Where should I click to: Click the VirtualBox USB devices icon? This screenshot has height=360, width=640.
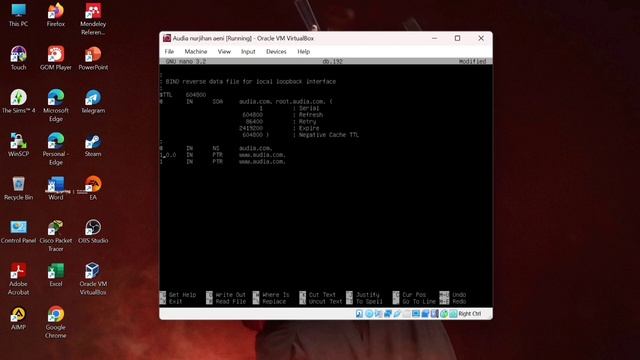coord(397,313)
